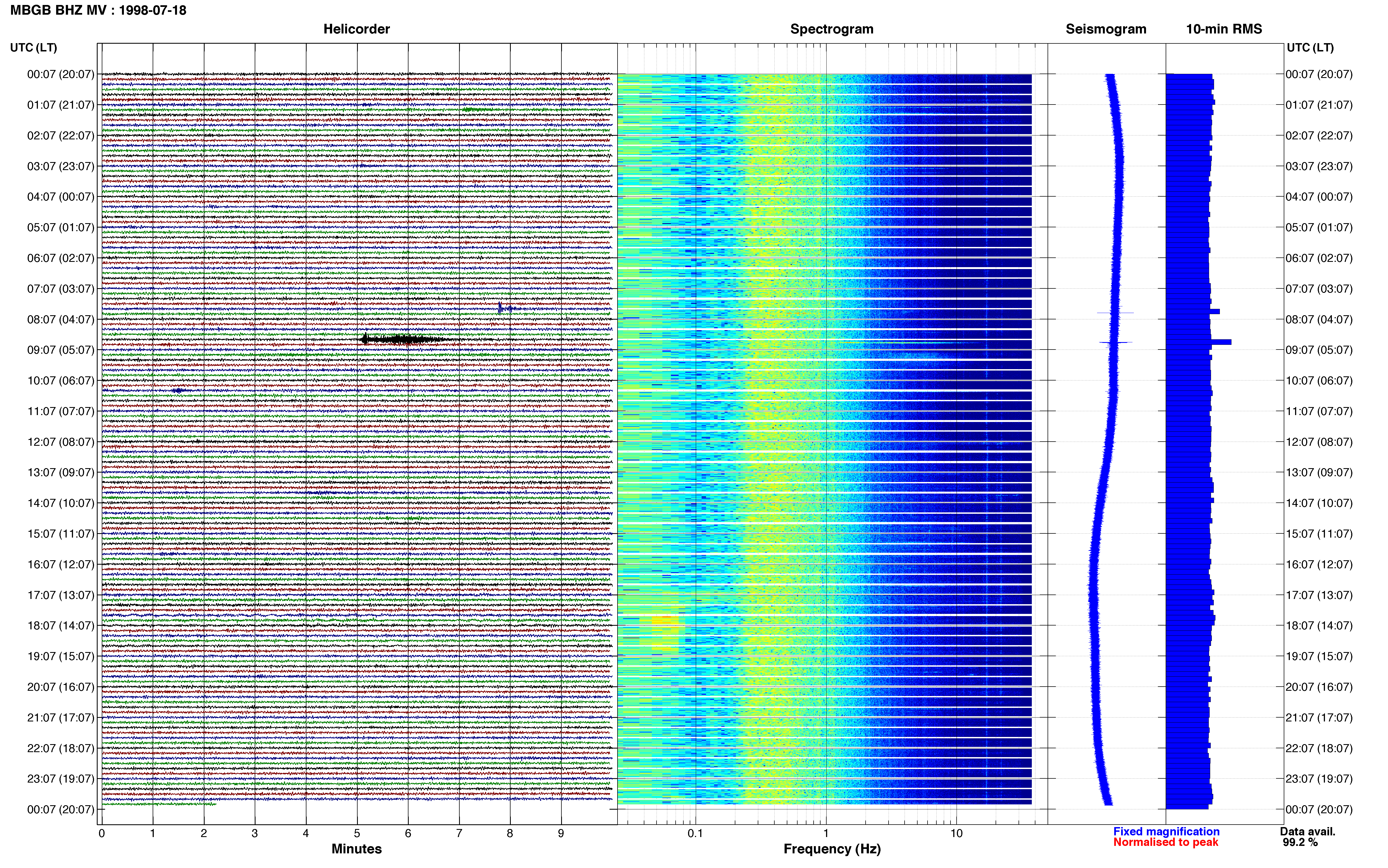Click the large black seismic event near 09:07
Screen dimensions: 1388x868
(405, 339)
